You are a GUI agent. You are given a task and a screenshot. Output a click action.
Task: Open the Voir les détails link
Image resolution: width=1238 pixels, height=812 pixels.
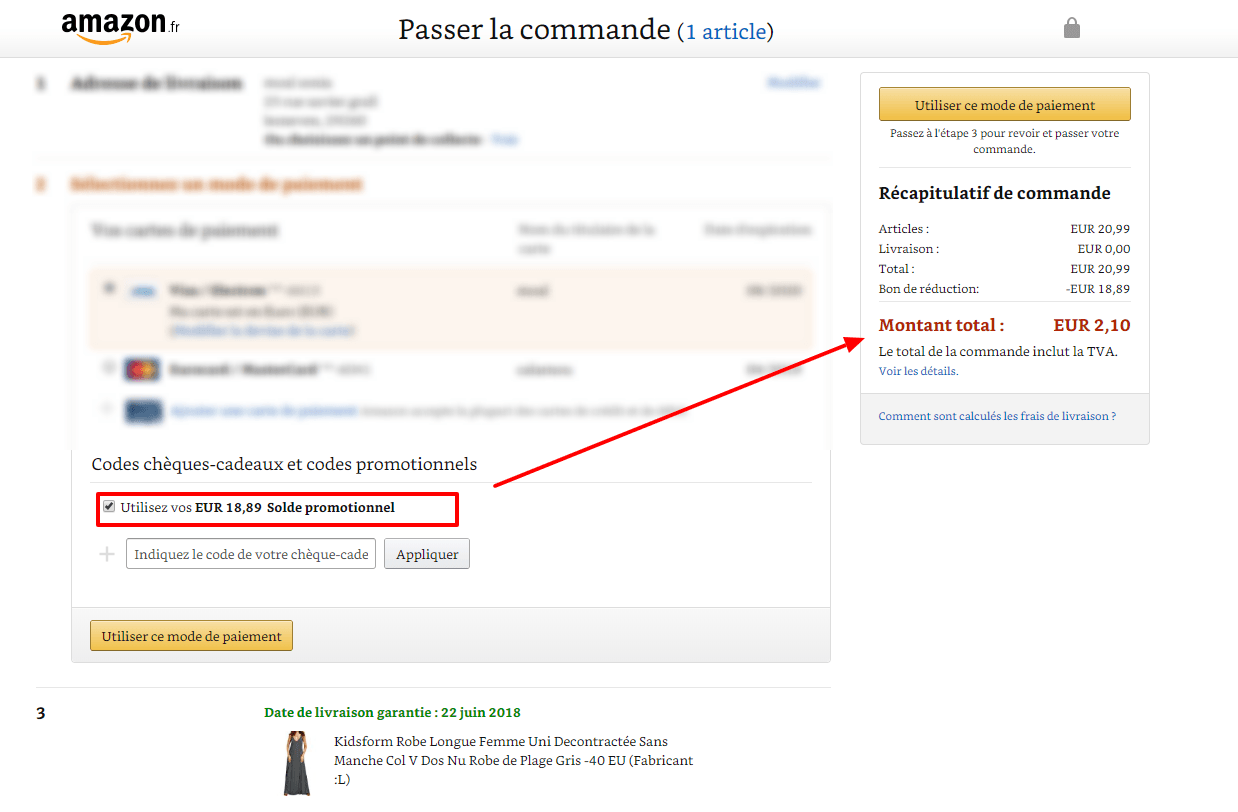click(917, 371)
